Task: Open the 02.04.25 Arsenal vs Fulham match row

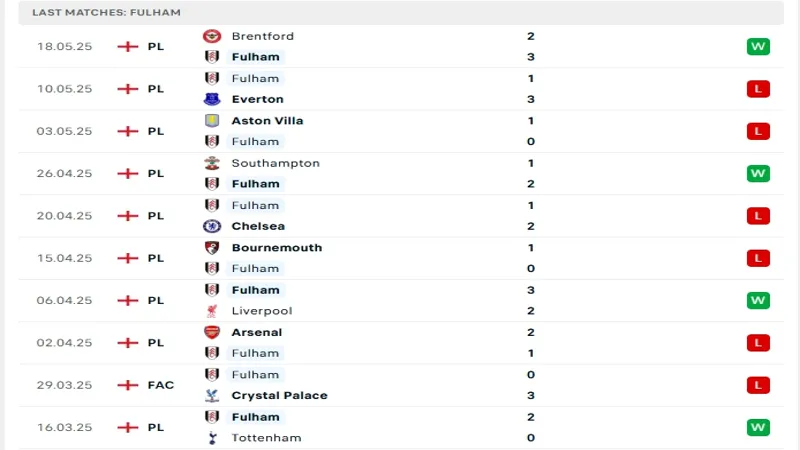Action: pos(400,342)
